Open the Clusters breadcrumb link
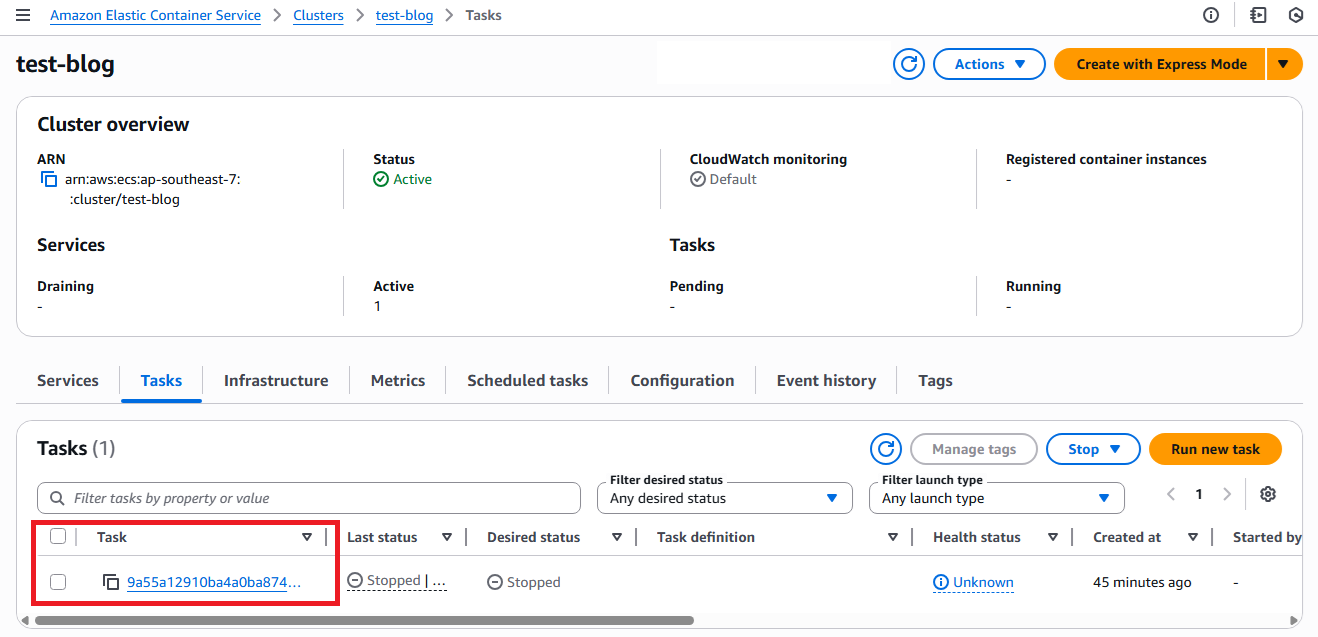 pyautogui.click(x=318, y=15)
